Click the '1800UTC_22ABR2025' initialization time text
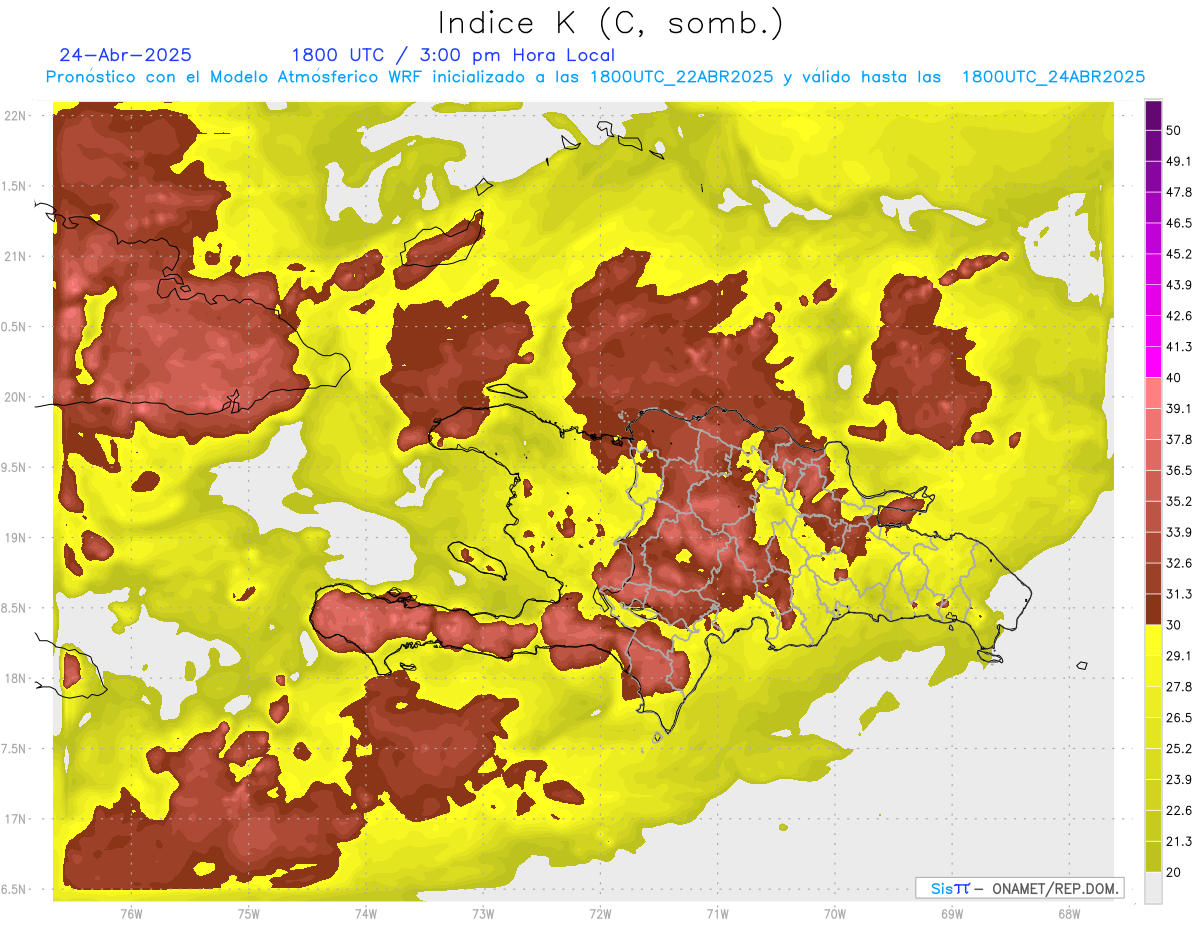 tap(681, 77)
